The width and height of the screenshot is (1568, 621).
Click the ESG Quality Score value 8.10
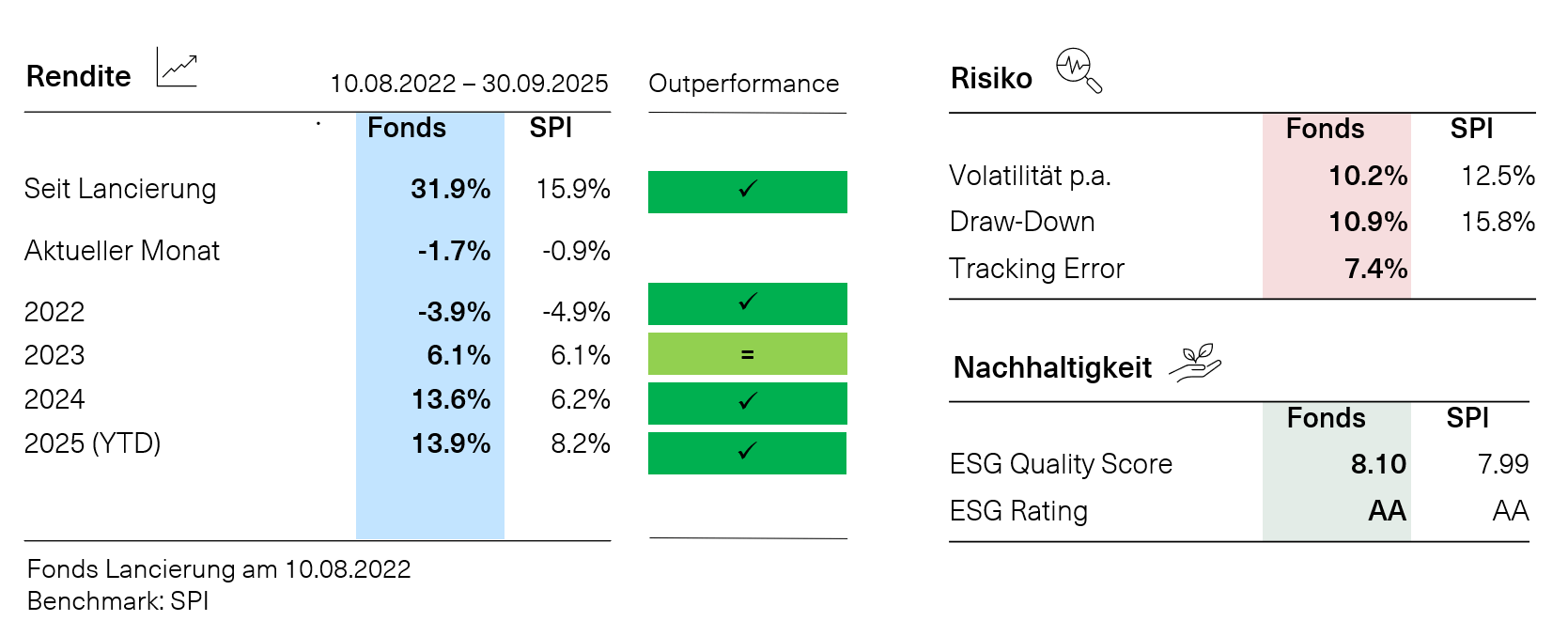click(1378, 464)
